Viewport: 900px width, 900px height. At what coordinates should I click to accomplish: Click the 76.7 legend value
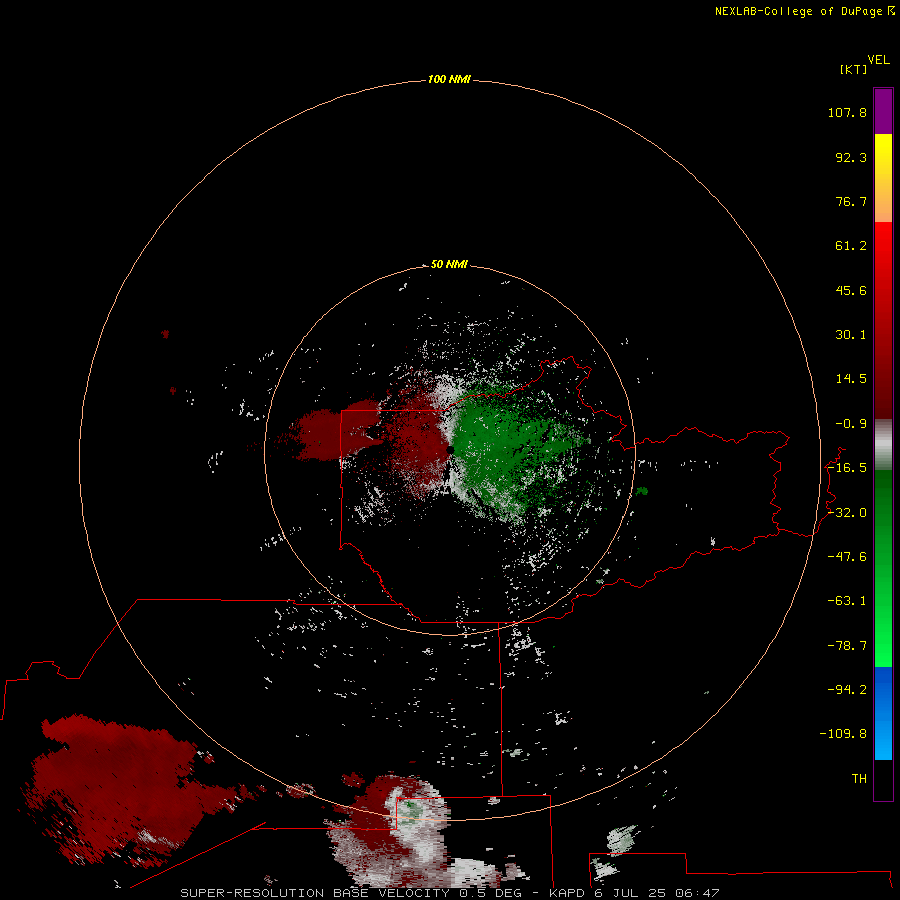point(851,201)
